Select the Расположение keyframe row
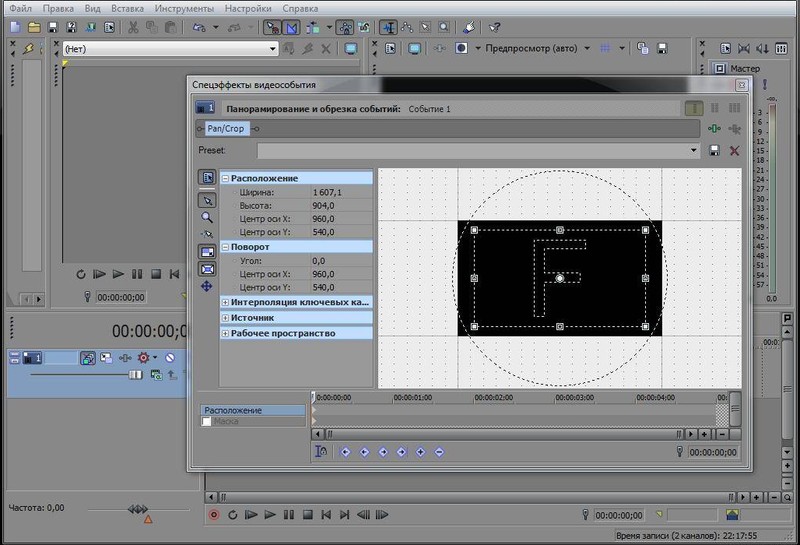Screen dimensions: 800x545 tap(253, 410)
